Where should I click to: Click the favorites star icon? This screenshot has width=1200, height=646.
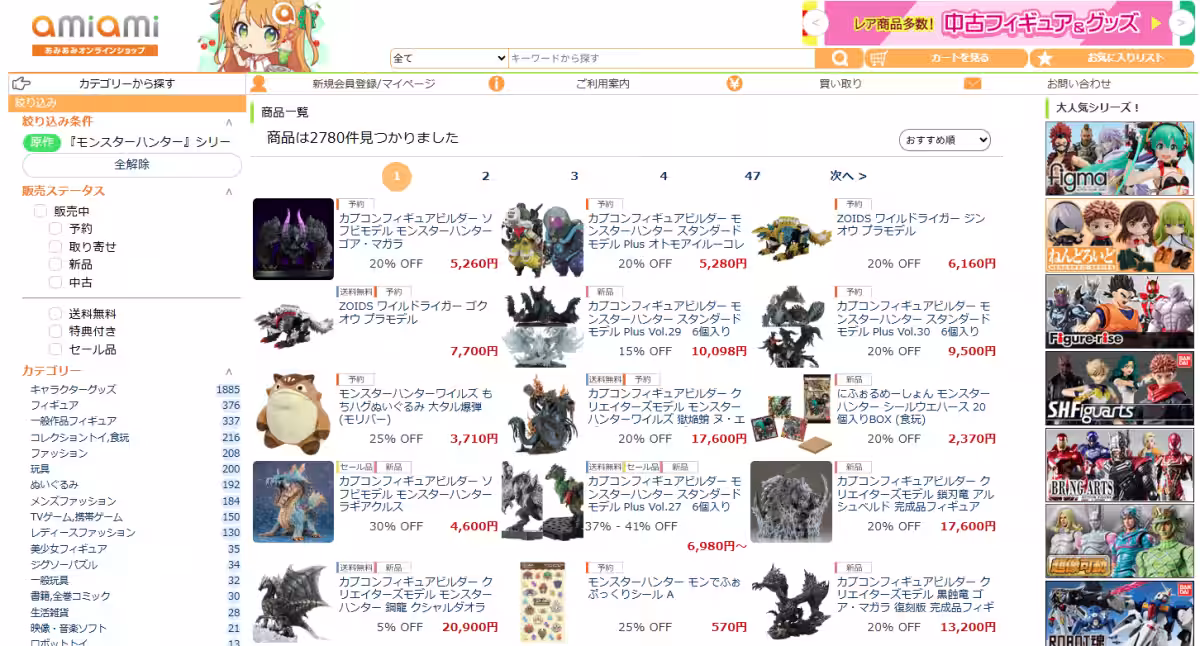(x=1044, y=59)
